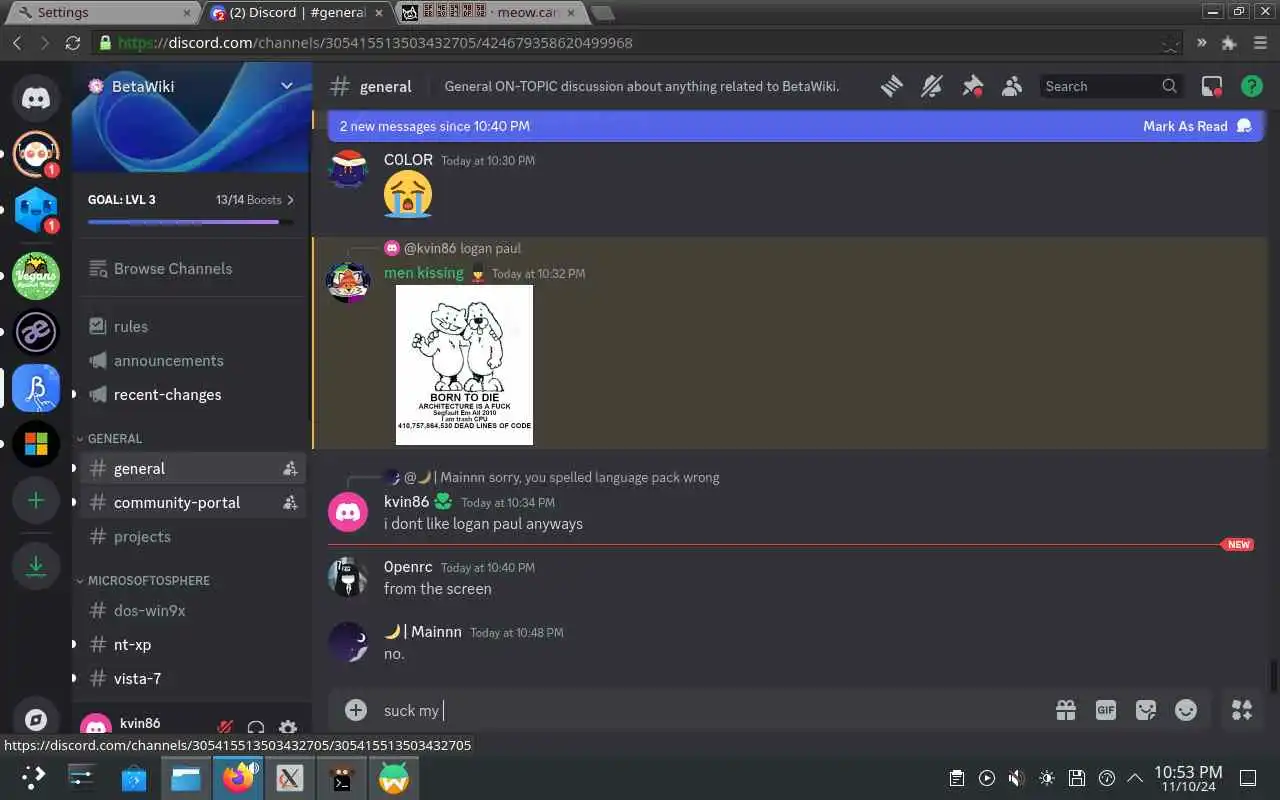Expand hidden system tray icons arrow
The image size is (1280, 800).
[1135, 778]
